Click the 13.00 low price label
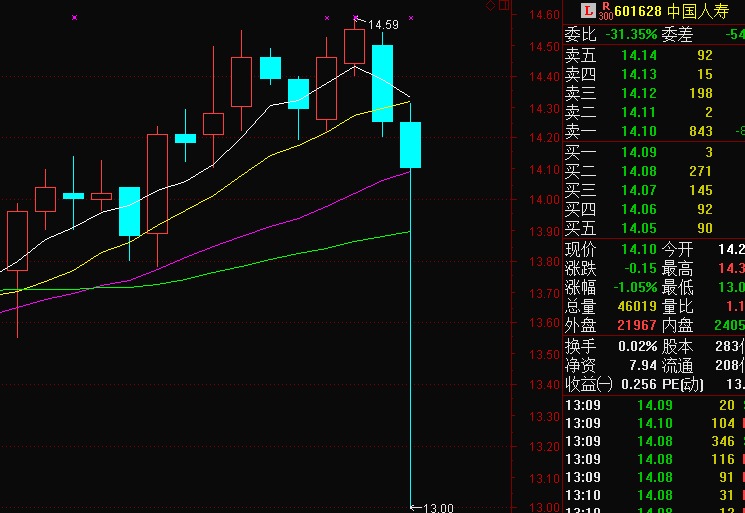The width and height of the screenshot is (745, 513). click(x=439, y=508)
